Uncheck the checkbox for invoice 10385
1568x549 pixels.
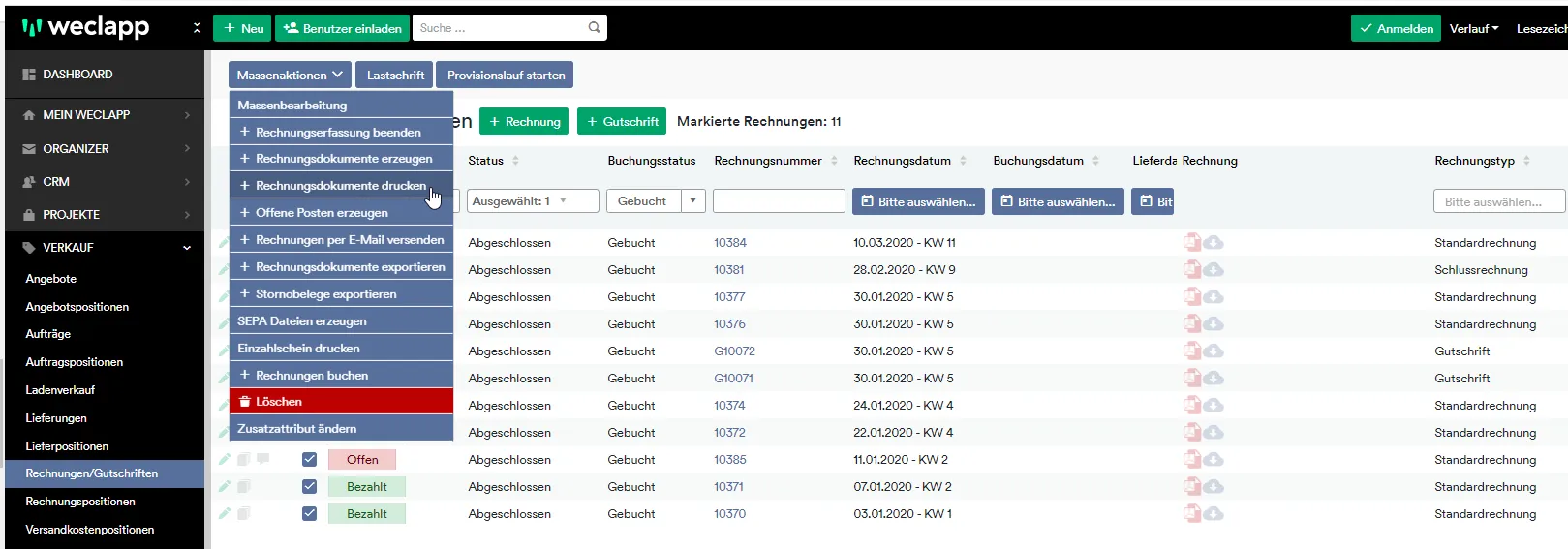pyautogui.click(x=309, y=459)
